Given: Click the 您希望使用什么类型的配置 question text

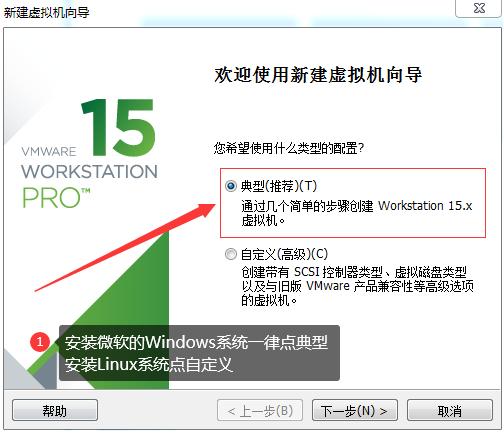Looking at the screenshot, I should (x=289, y=148).
